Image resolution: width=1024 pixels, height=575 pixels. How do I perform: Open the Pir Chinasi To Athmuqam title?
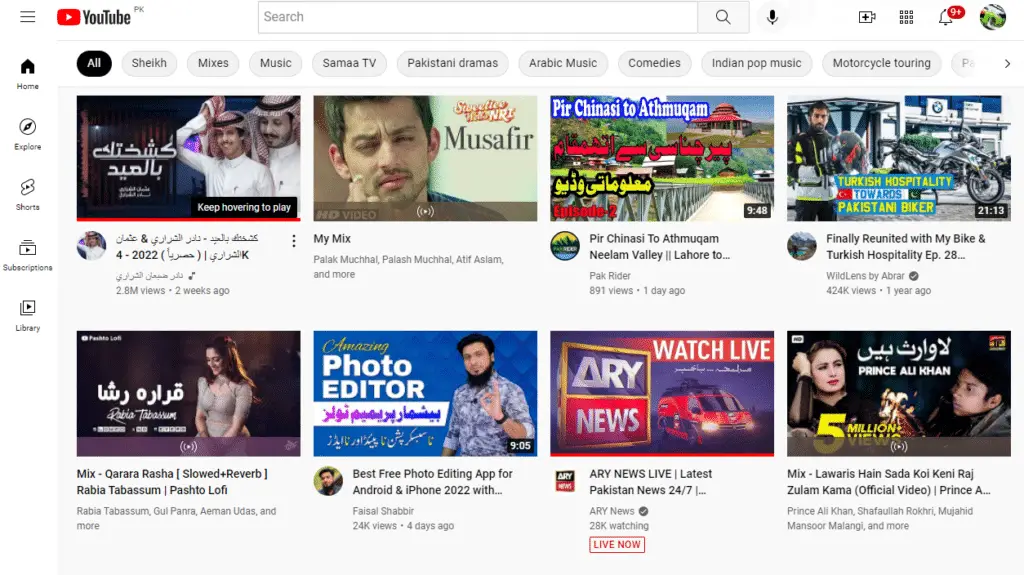click(x=660, y=247)
